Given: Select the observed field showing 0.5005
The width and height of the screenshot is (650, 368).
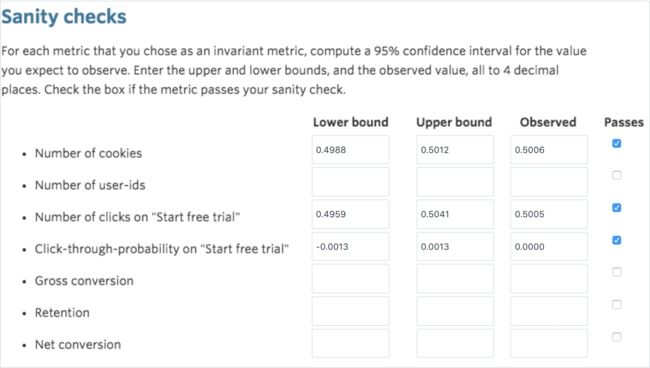Looking at the screenshot, I should pyautogui.click(x=549, y=214).
